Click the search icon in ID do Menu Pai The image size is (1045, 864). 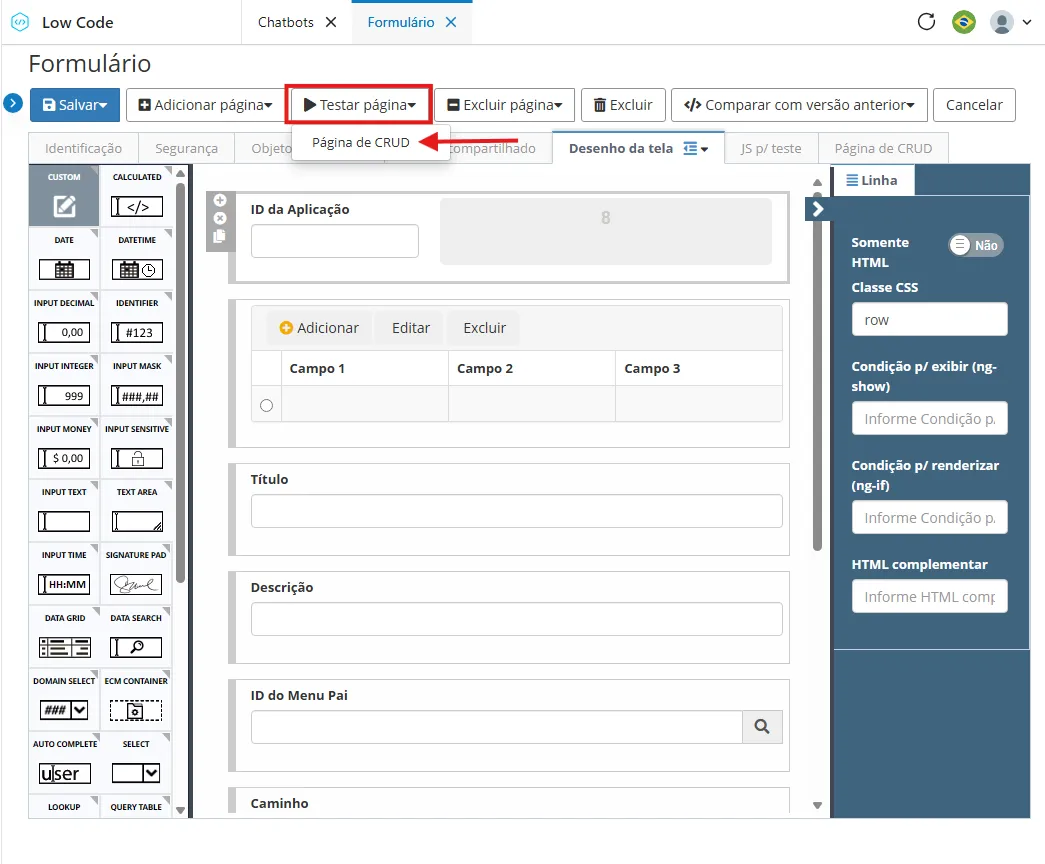762,727
